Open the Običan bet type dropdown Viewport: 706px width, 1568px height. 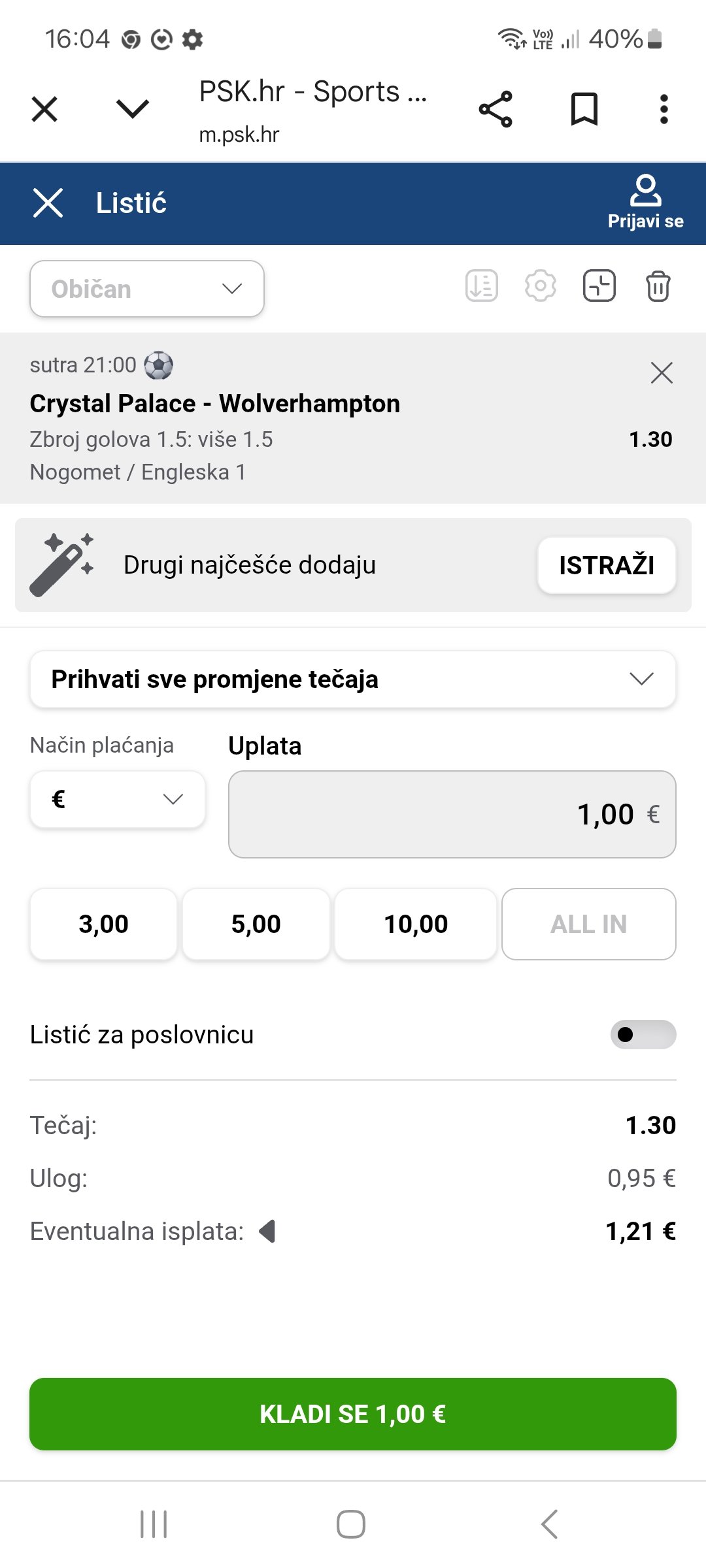[x=147, y=289]
